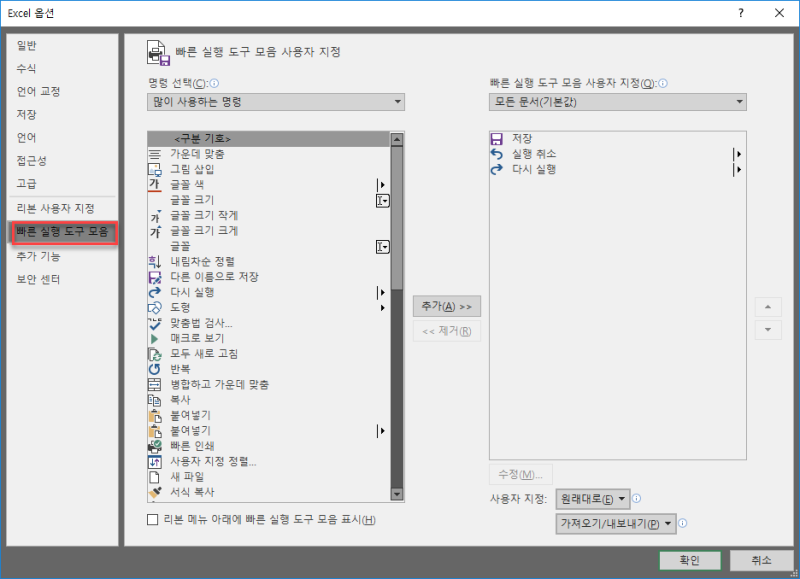This screenshot has width=800, height=579.
Task: Open the 빠른 실행 도구 모음 category
Action: [x=62, y=232]
